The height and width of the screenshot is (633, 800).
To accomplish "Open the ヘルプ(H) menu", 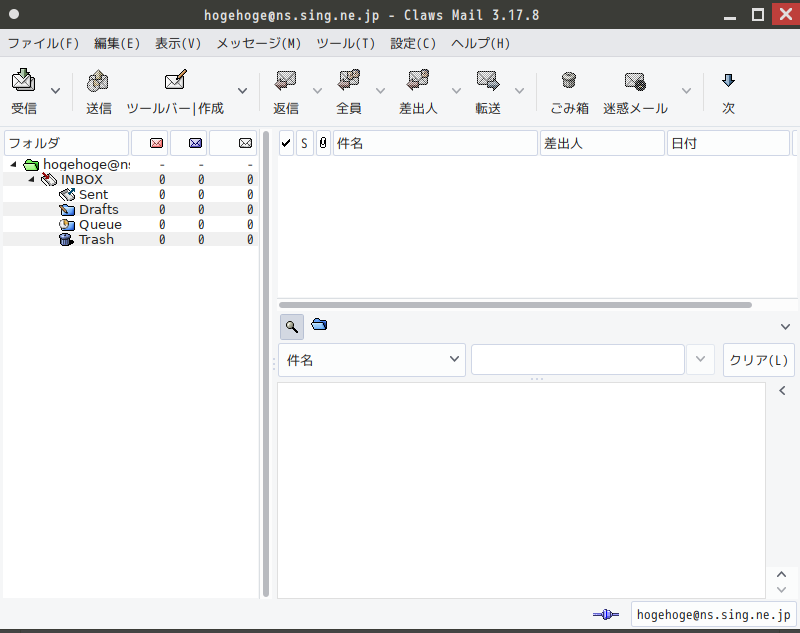I will (481, 43).
